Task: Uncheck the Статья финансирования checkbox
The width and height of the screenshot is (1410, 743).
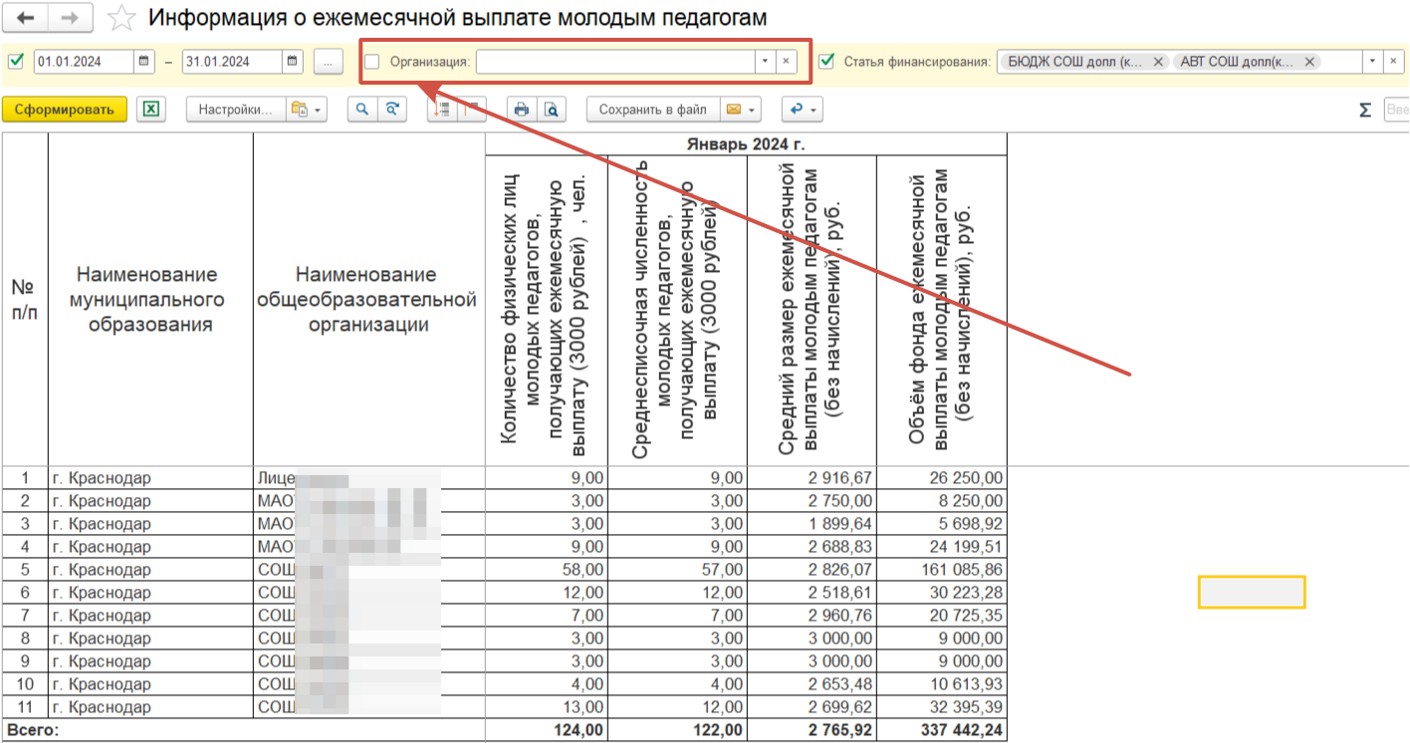Action: point(826,62)
